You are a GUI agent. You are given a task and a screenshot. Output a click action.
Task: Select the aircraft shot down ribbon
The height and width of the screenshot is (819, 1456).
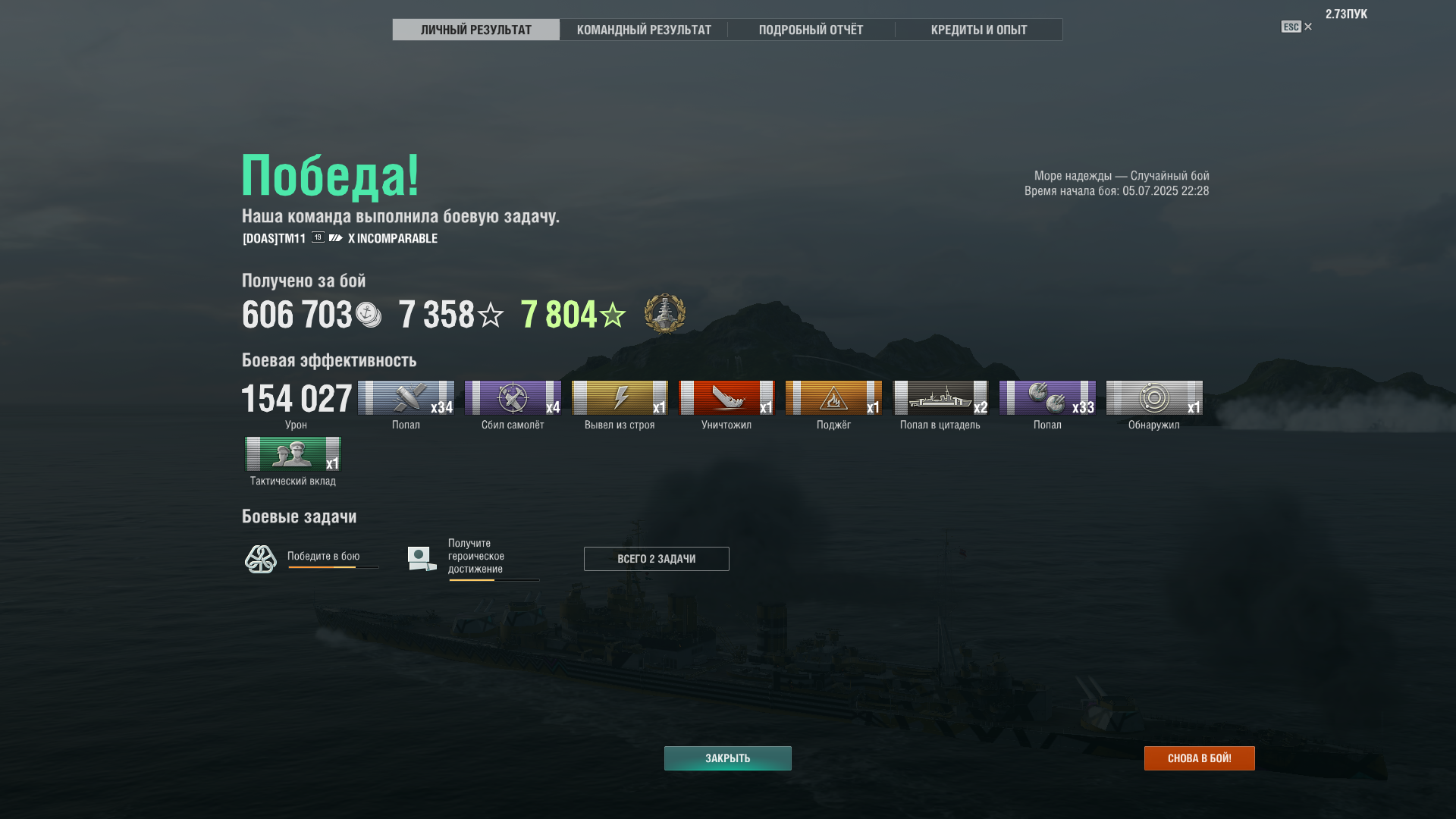tap(513, 397)
